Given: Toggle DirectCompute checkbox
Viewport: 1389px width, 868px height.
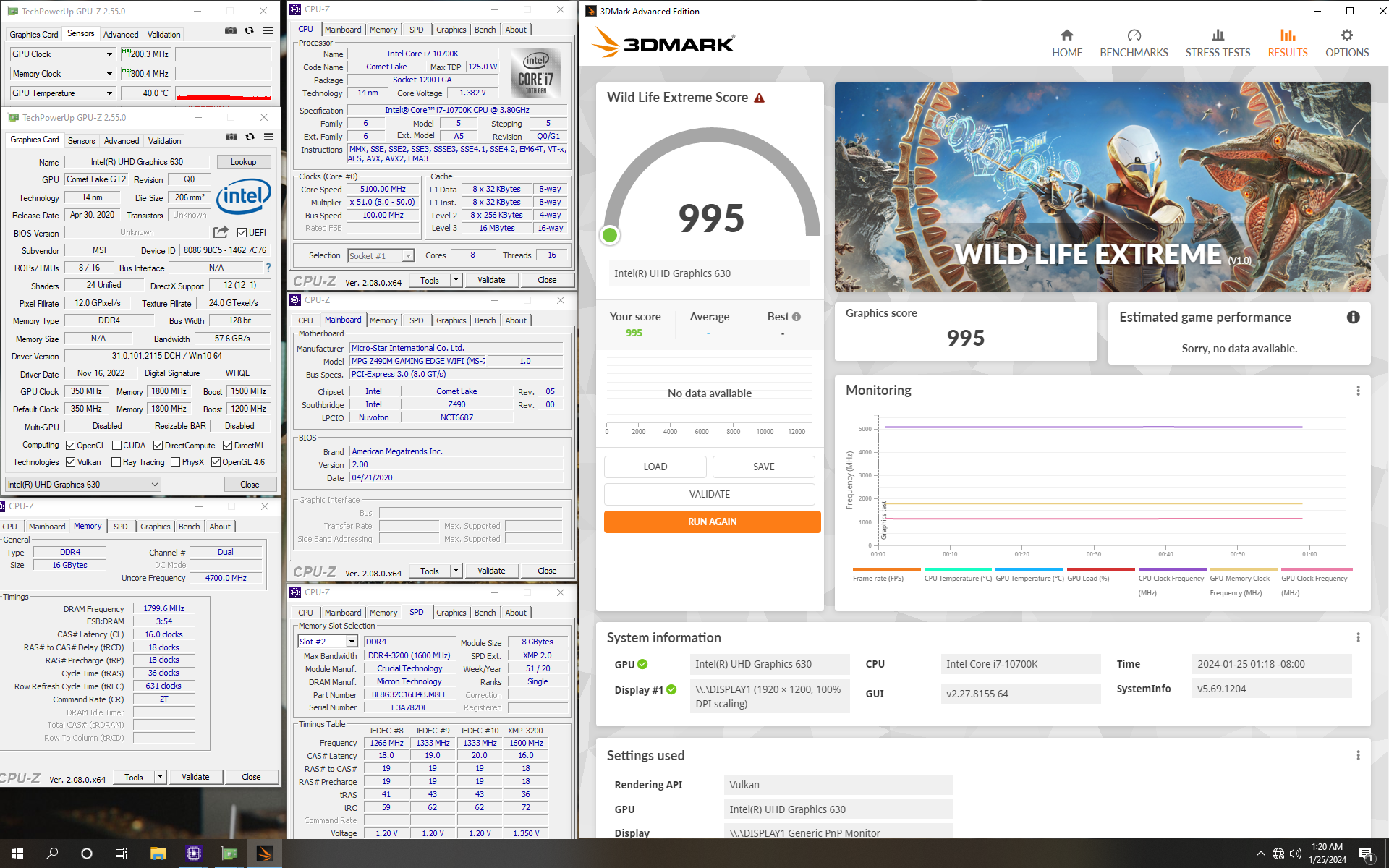Looking at the screenshot, I should point(158,446).
